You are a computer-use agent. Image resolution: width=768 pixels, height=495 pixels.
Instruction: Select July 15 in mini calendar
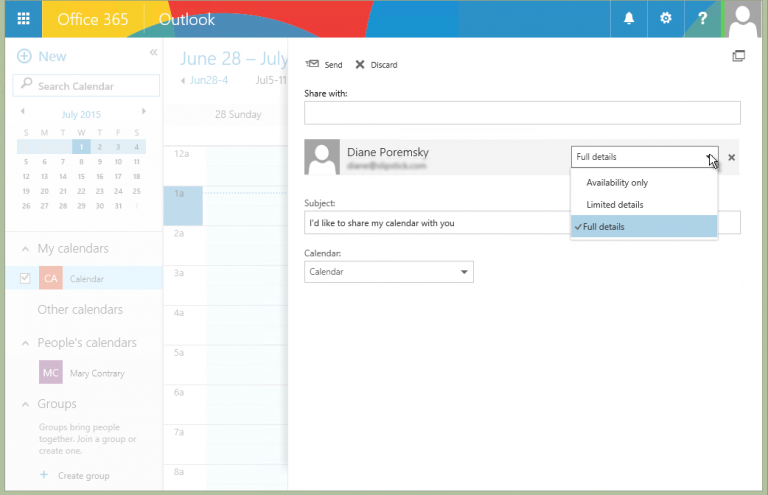[81, 176]
